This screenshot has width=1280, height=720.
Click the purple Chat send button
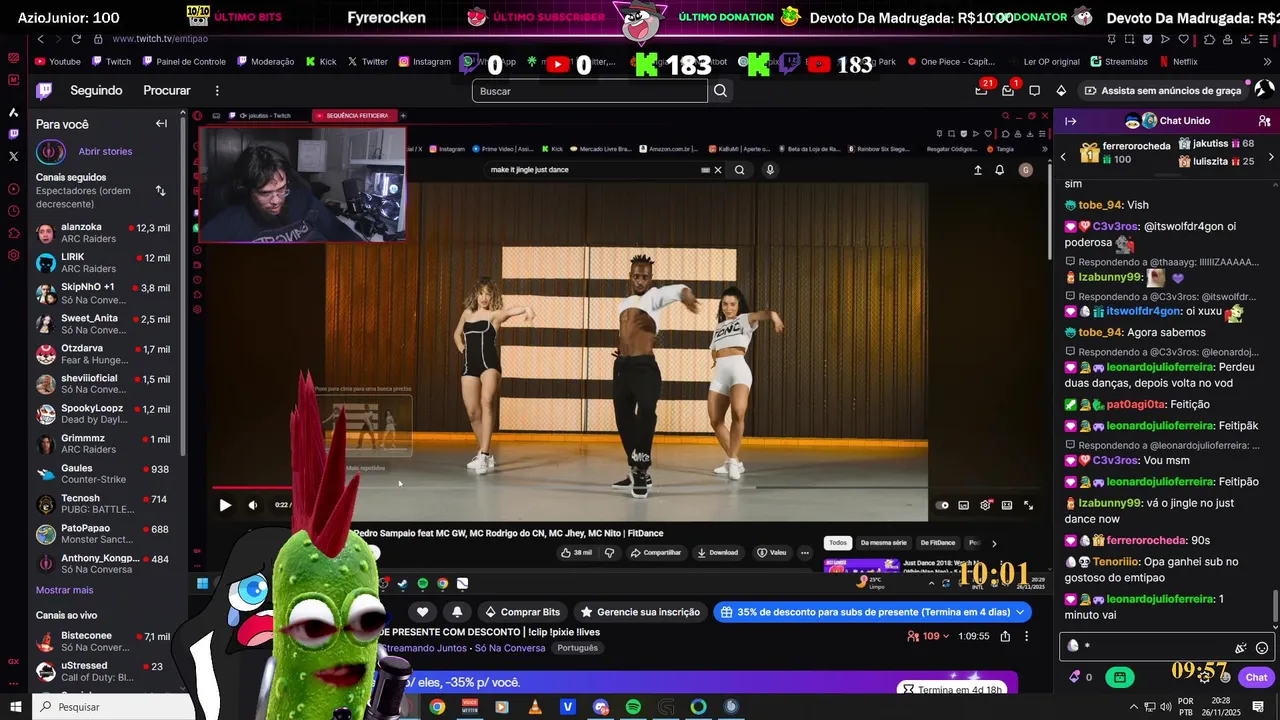1256,677
